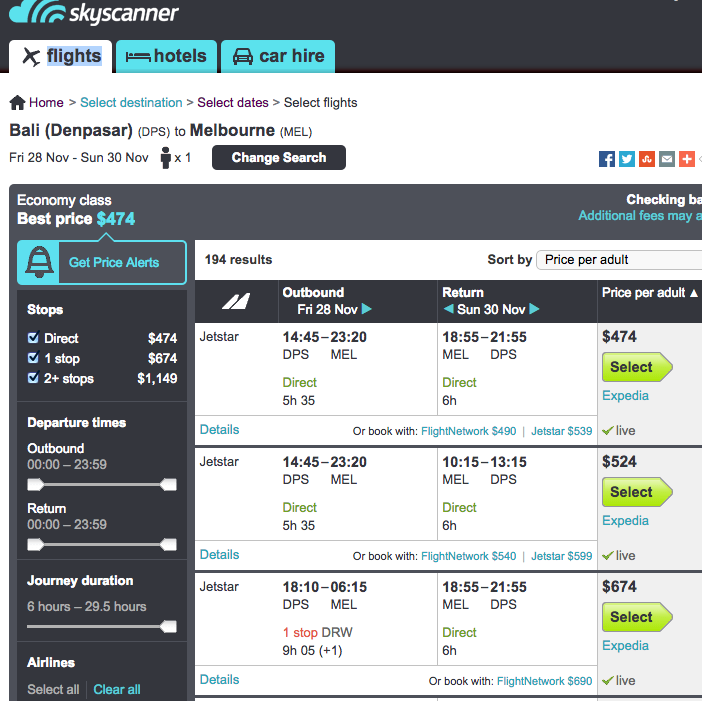Click Clear all airlines
The width and height of the screenshot is (702, 701).
(117, 689)
